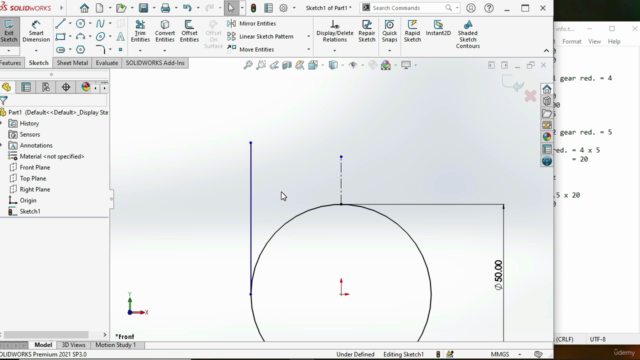Select the sketch Text tool

pos(120,37)
